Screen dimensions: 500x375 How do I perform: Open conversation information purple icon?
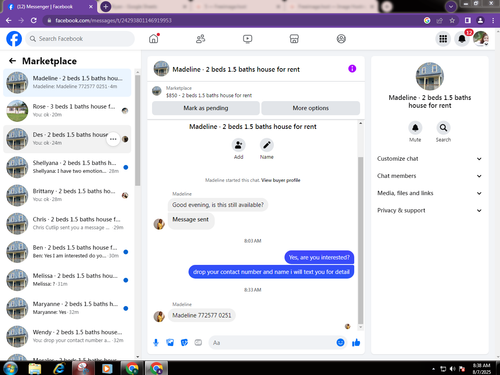coord(352,69)
